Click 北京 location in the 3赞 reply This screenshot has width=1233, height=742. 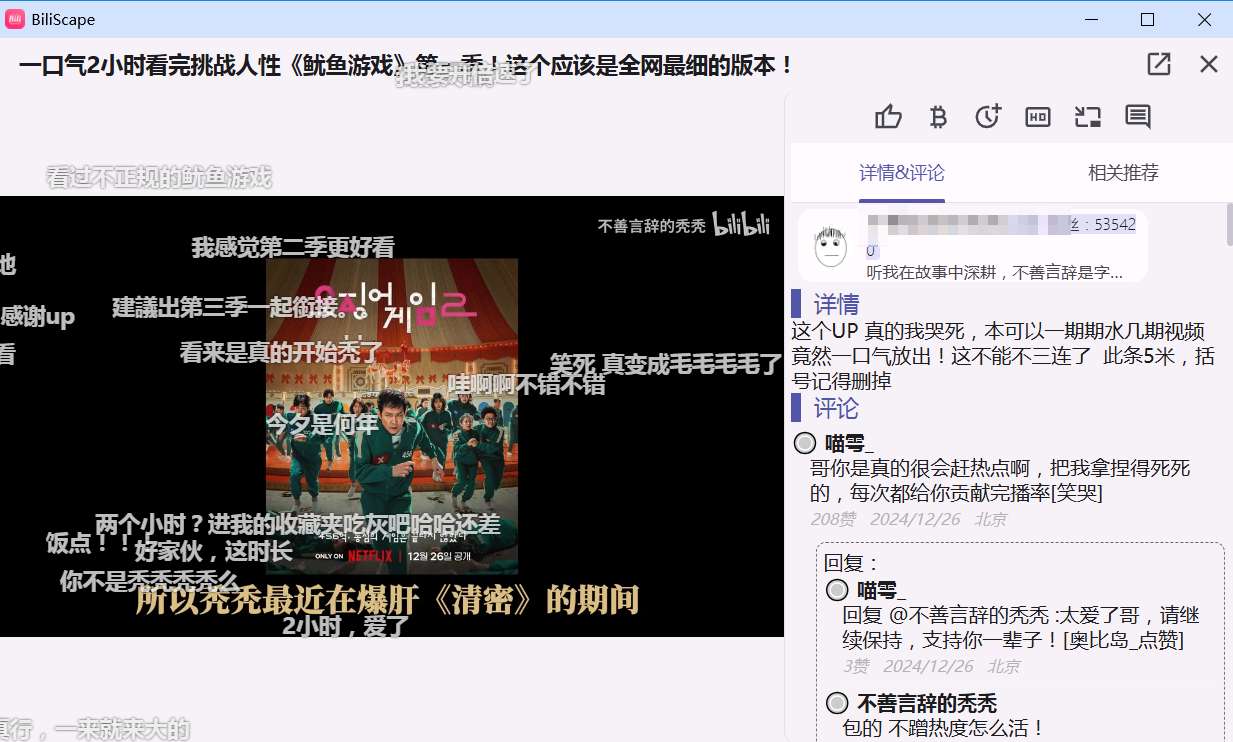pyautogui.click(x=1004, y=666)
